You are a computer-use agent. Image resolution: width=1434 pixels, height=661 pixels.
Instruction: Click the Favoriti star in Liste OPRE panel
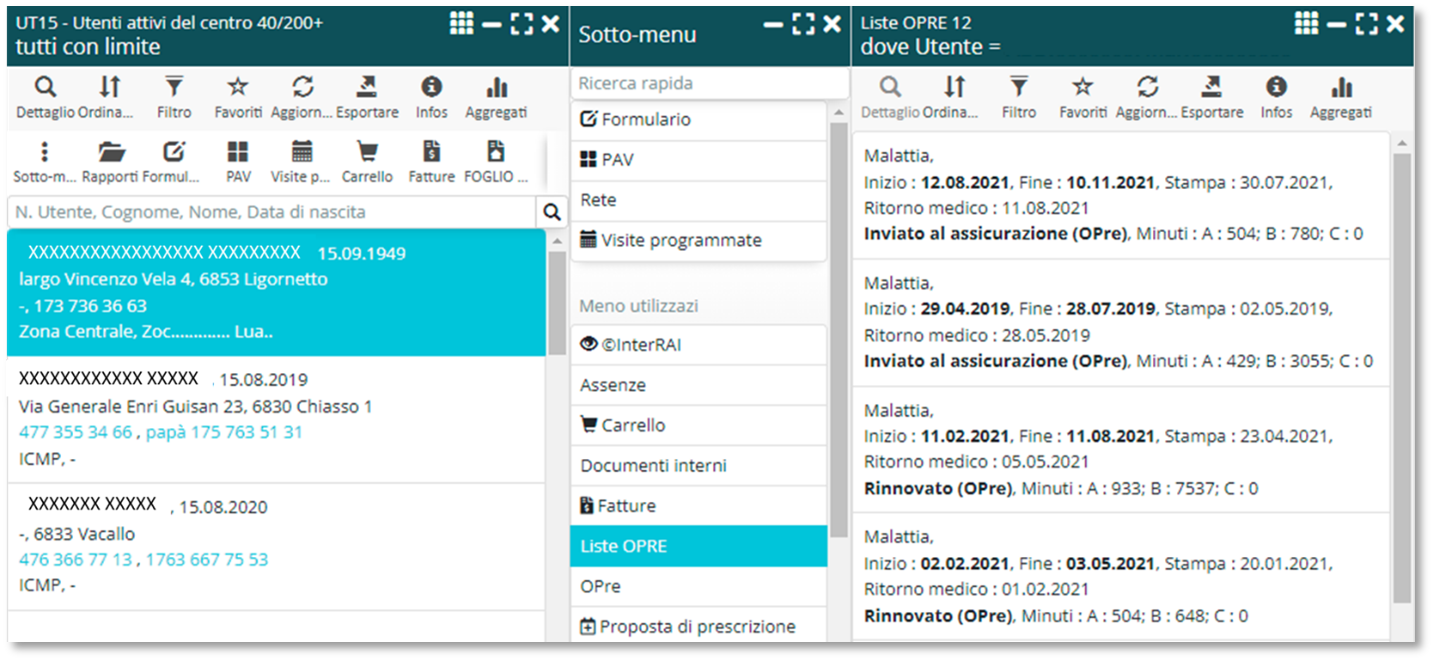pos(1082,87)
